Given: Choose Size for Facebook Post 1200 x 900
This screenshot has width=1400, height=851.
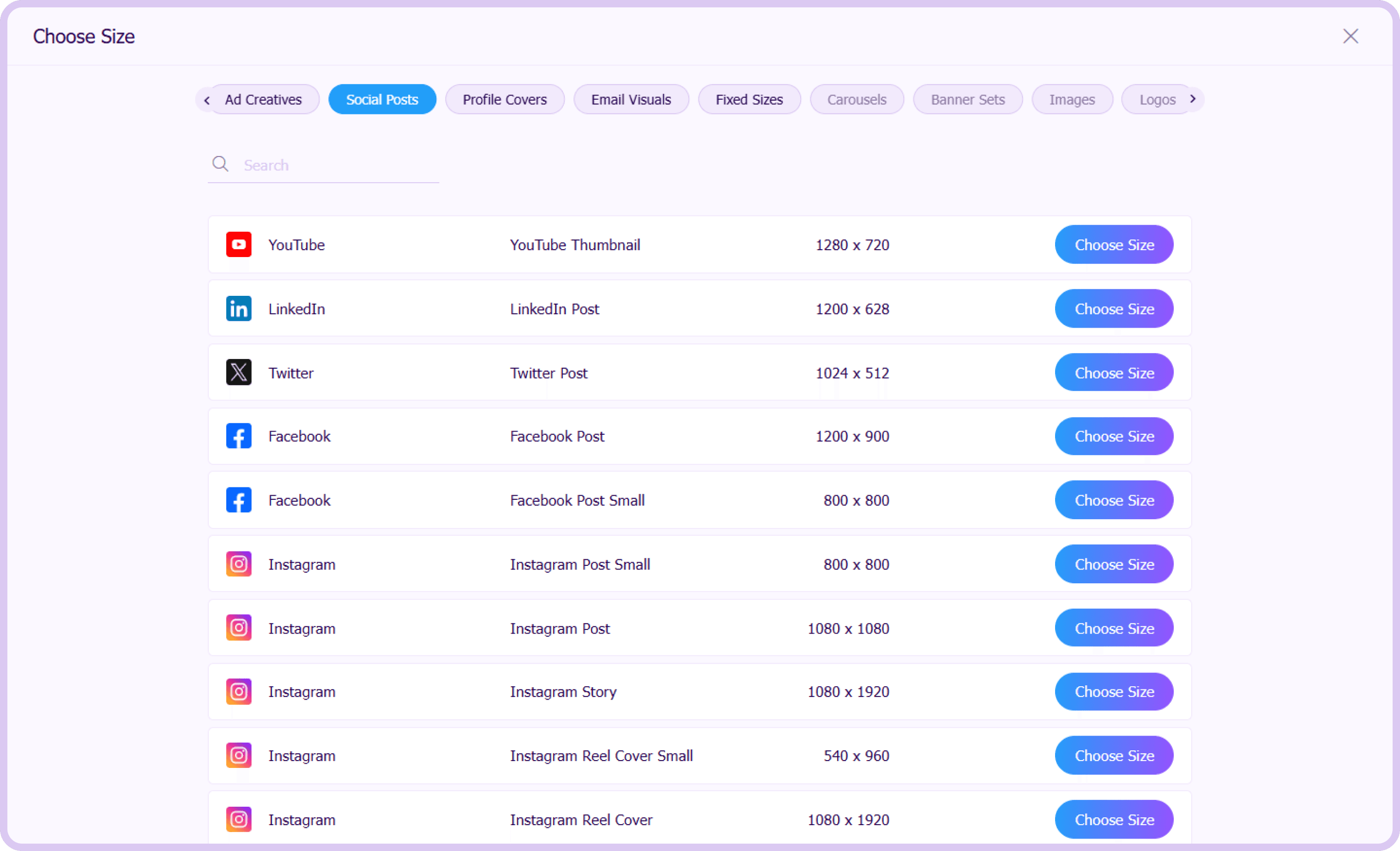Looking at the screenshot, I should pyautogui.click(x=1114, y=436).
